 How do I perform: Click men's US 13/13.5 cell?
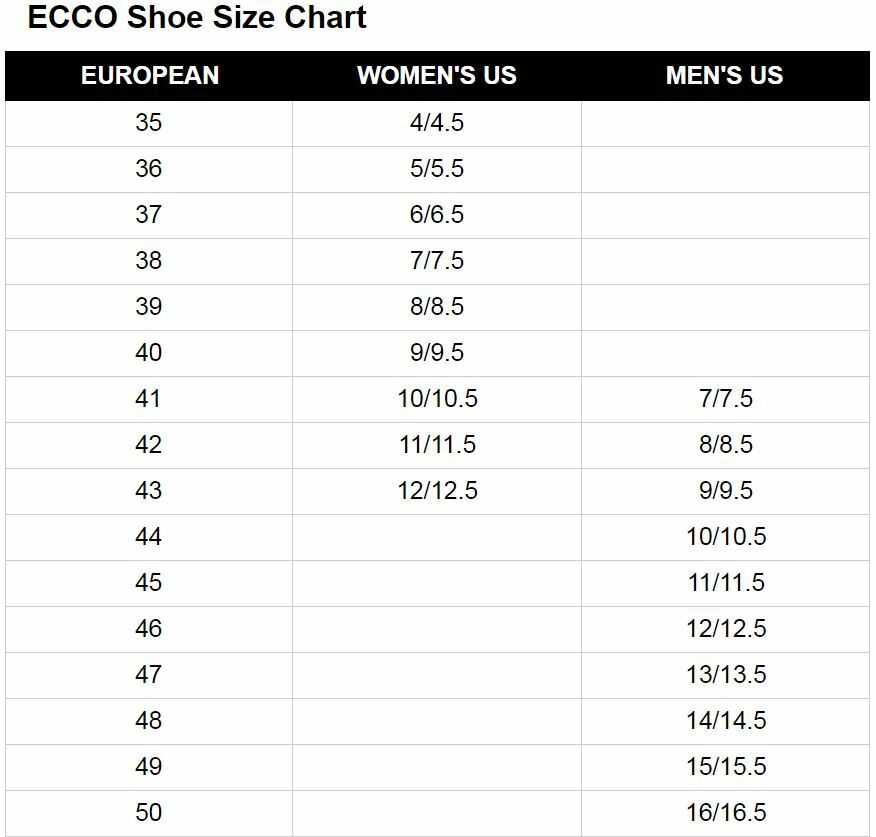pos(726,675)
